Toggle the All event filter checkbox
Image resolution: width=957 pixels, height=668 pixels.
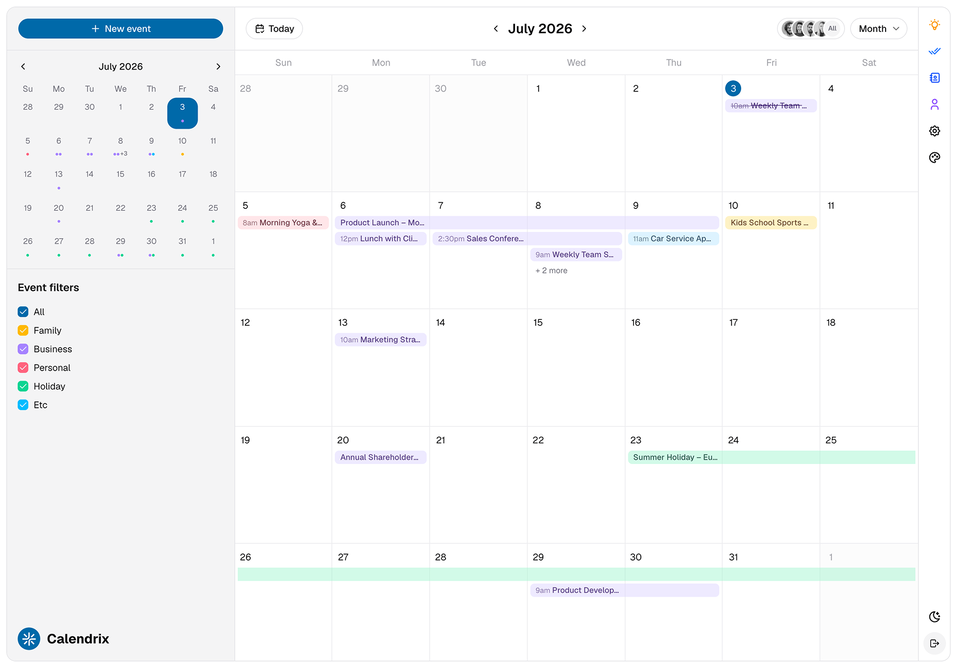point(23,312)
